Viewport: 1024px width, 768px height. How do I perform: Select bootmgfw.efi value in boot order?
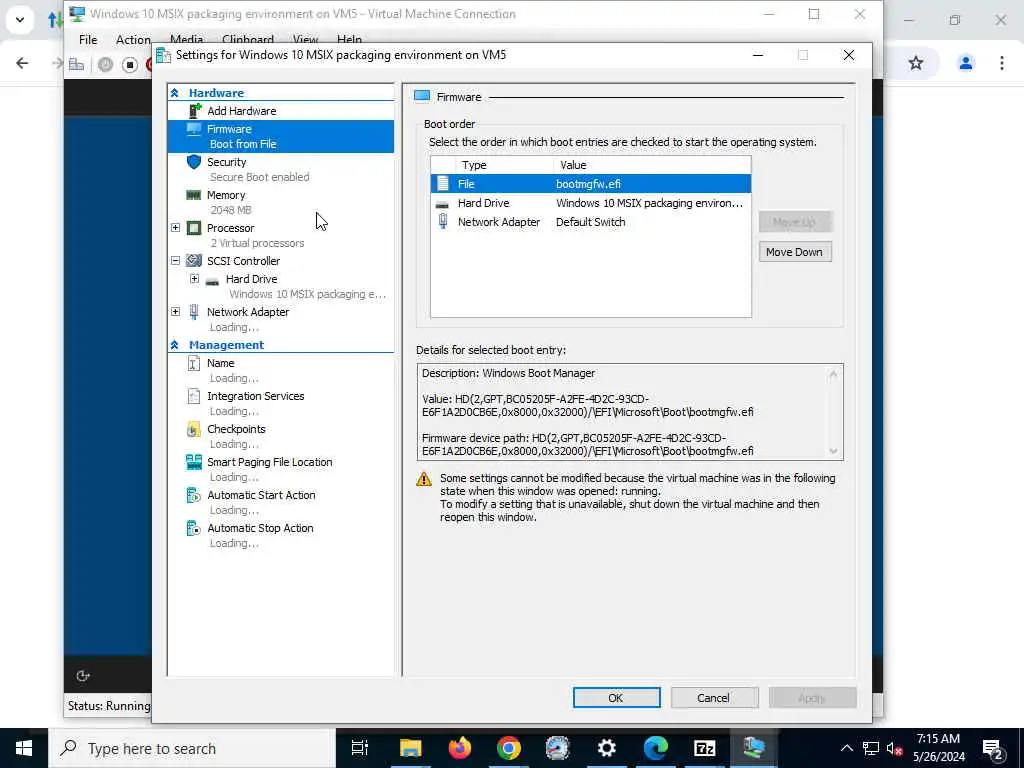(588, 184)
